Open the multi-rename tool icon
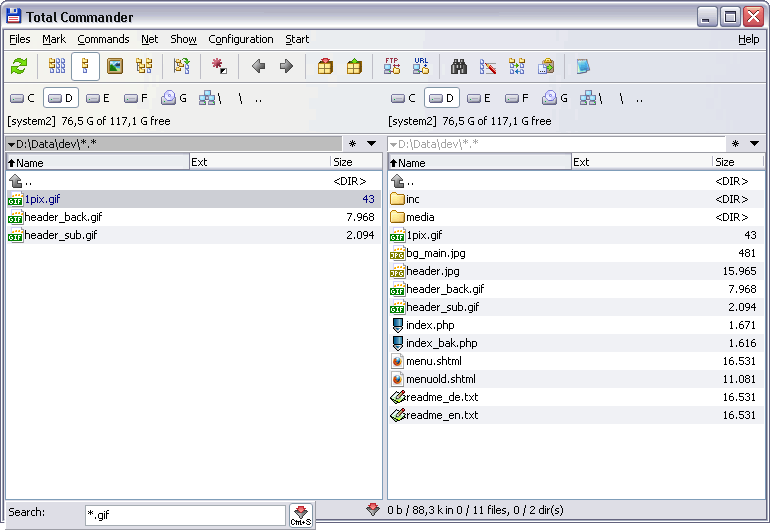Screen dimensions: 770x530 pos(488,66)
